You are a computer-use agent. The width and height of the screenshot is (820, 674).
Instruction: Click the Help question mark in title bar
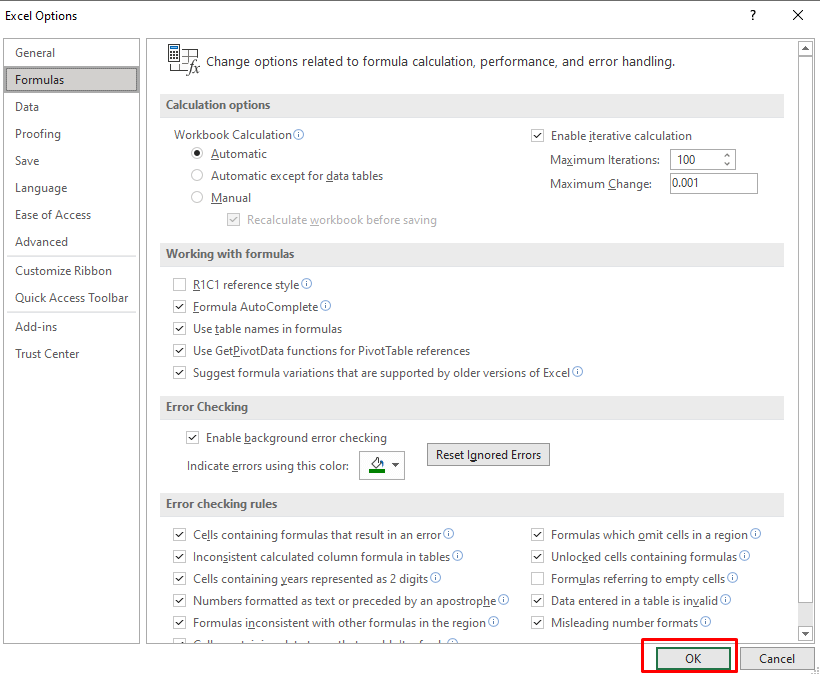[752, 15]
